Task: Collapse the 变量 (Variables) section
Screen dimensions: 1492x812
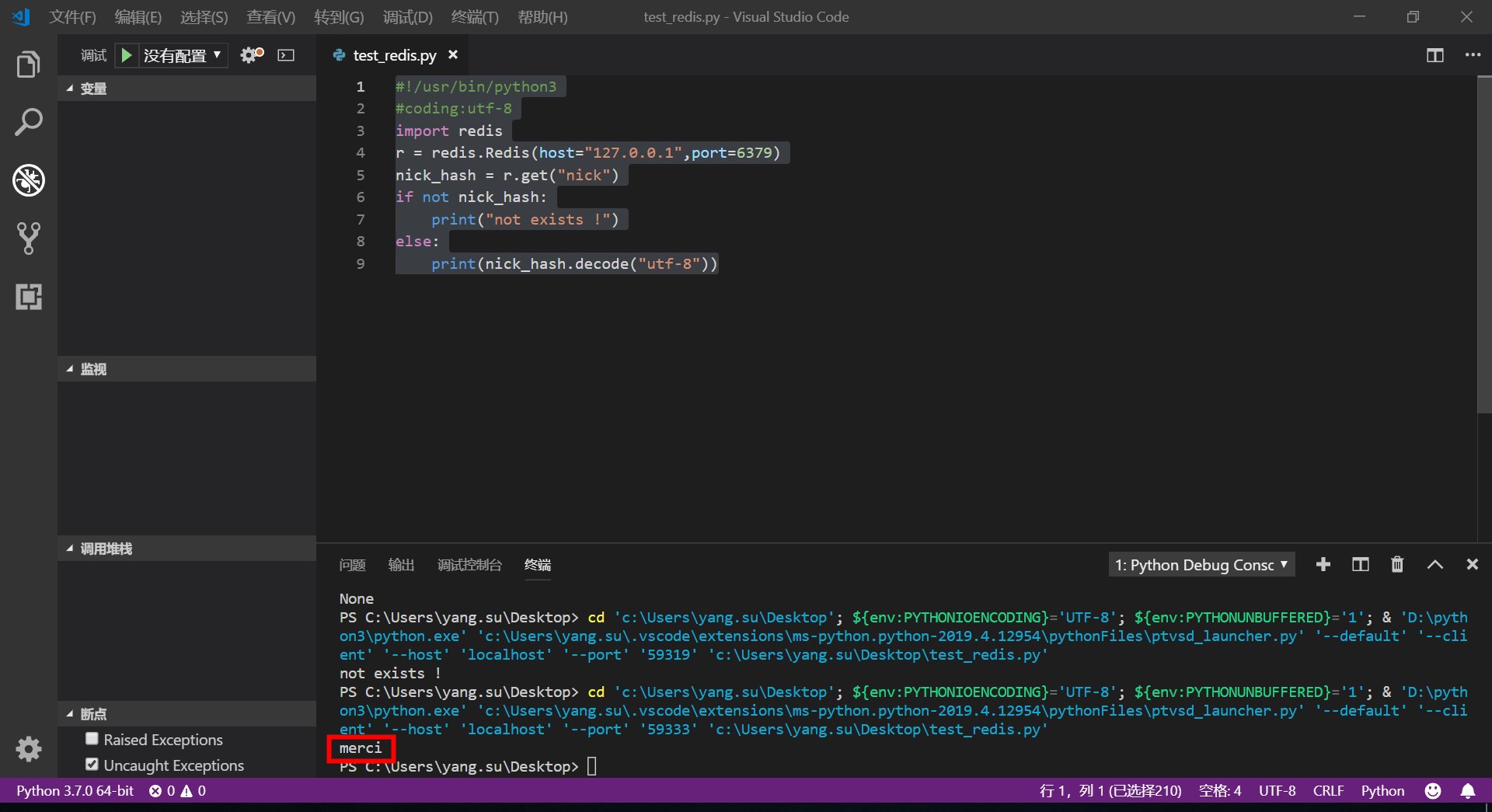Action: point(186,89)
